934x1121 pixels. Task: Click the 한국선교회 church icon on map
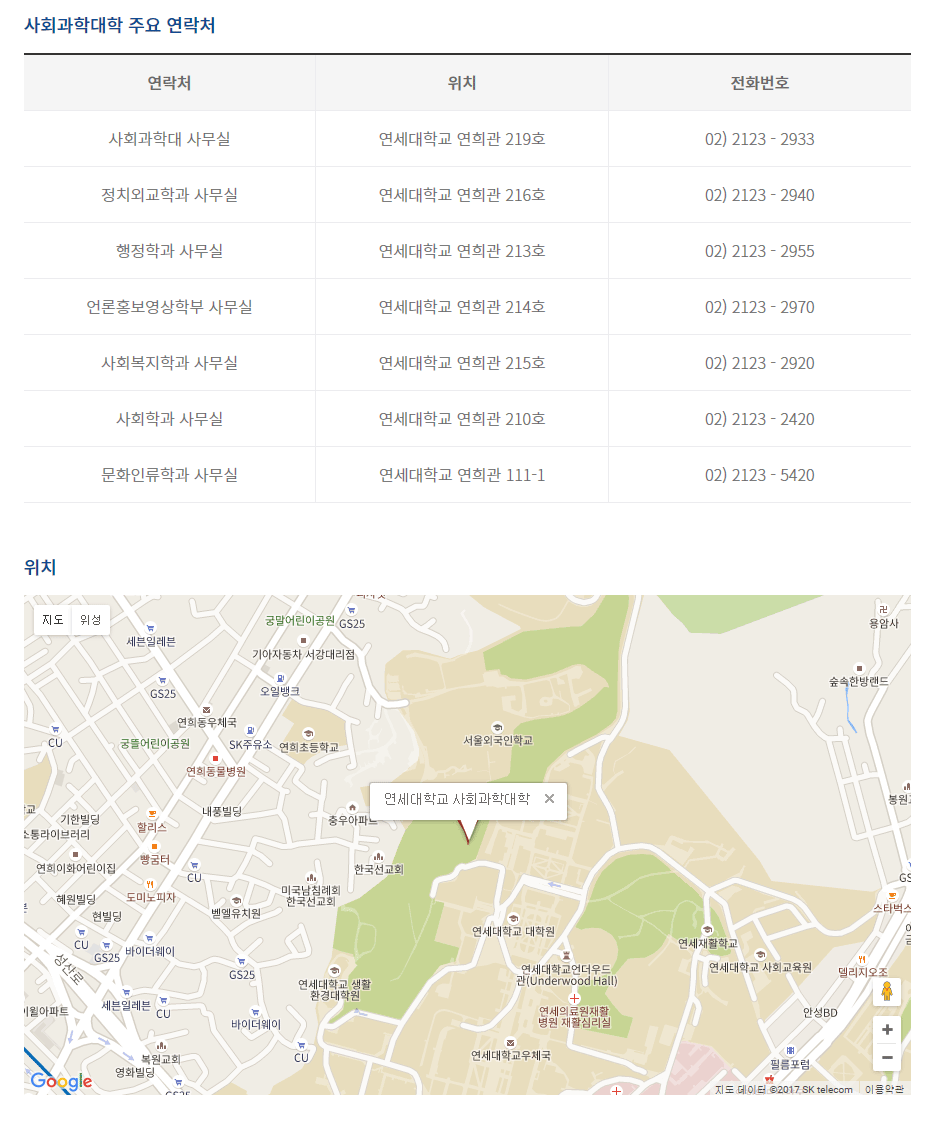(378, 857)
